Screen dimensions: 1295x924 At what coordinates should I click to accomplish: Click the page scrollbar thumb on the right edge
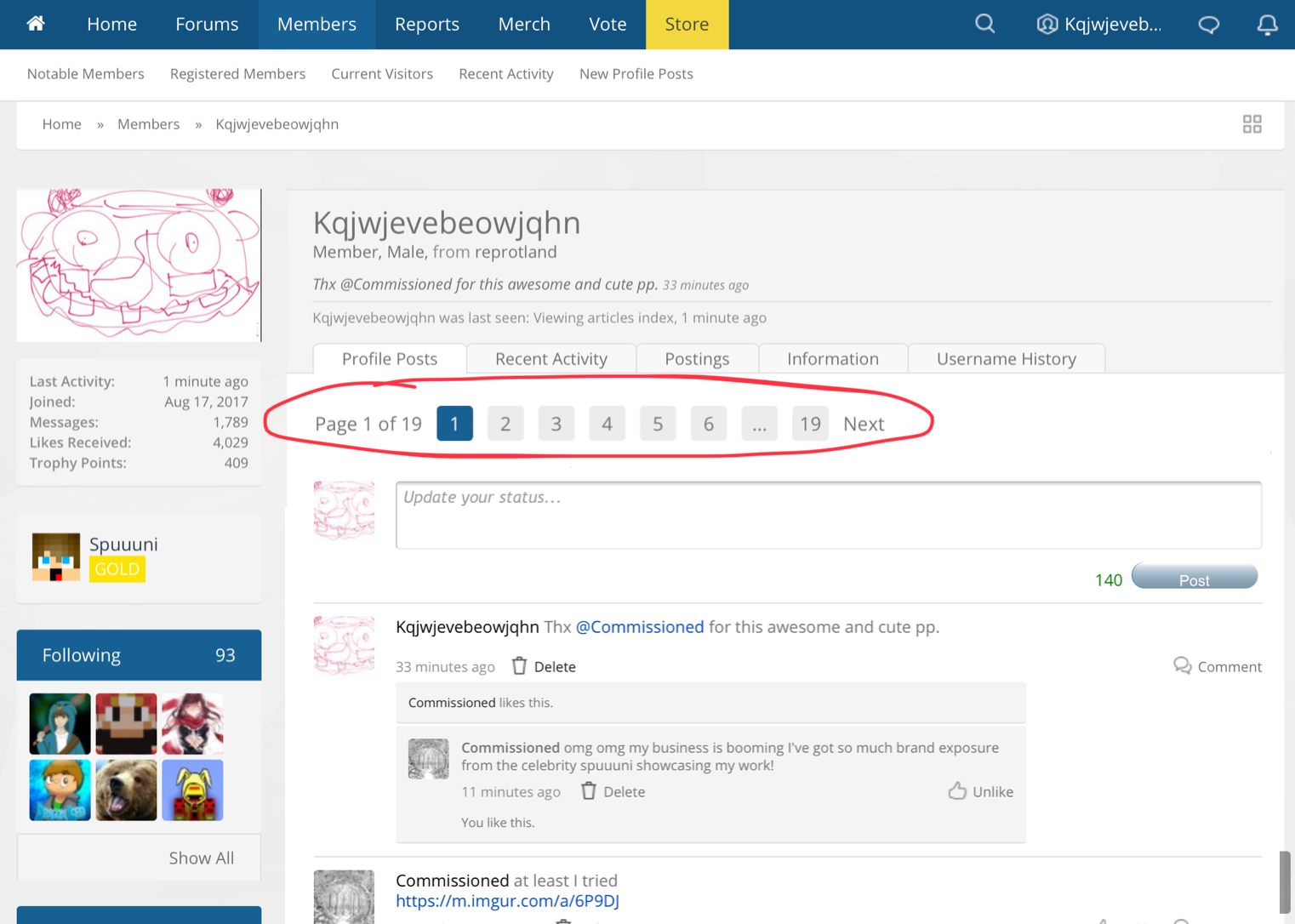[1285, 881]
